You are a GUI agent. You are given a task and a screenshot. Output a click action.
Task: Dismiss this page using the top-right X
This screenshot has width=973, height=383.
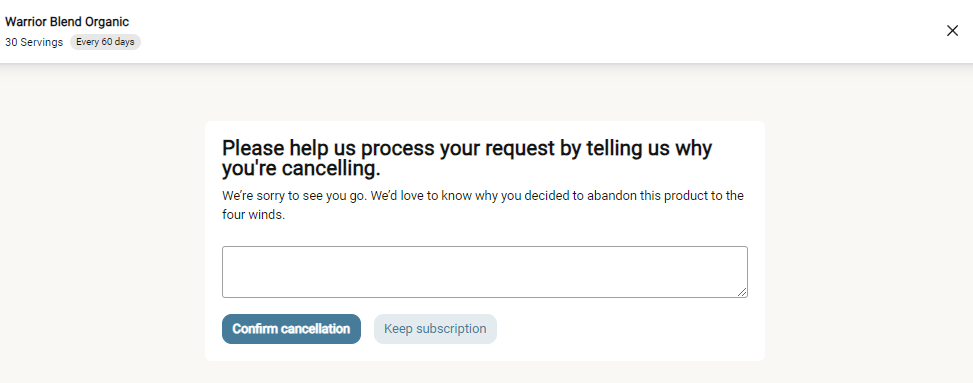point(952,31)
